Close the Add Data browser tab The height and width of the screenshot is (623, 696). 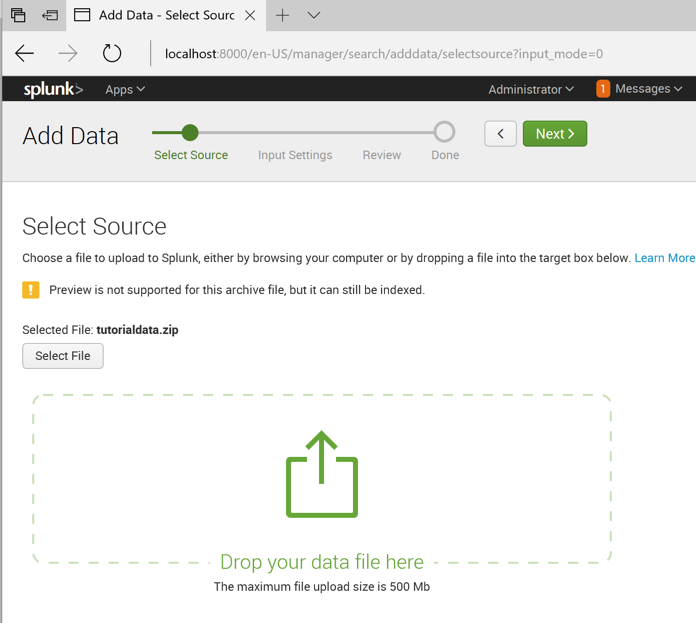pos(250,16)
